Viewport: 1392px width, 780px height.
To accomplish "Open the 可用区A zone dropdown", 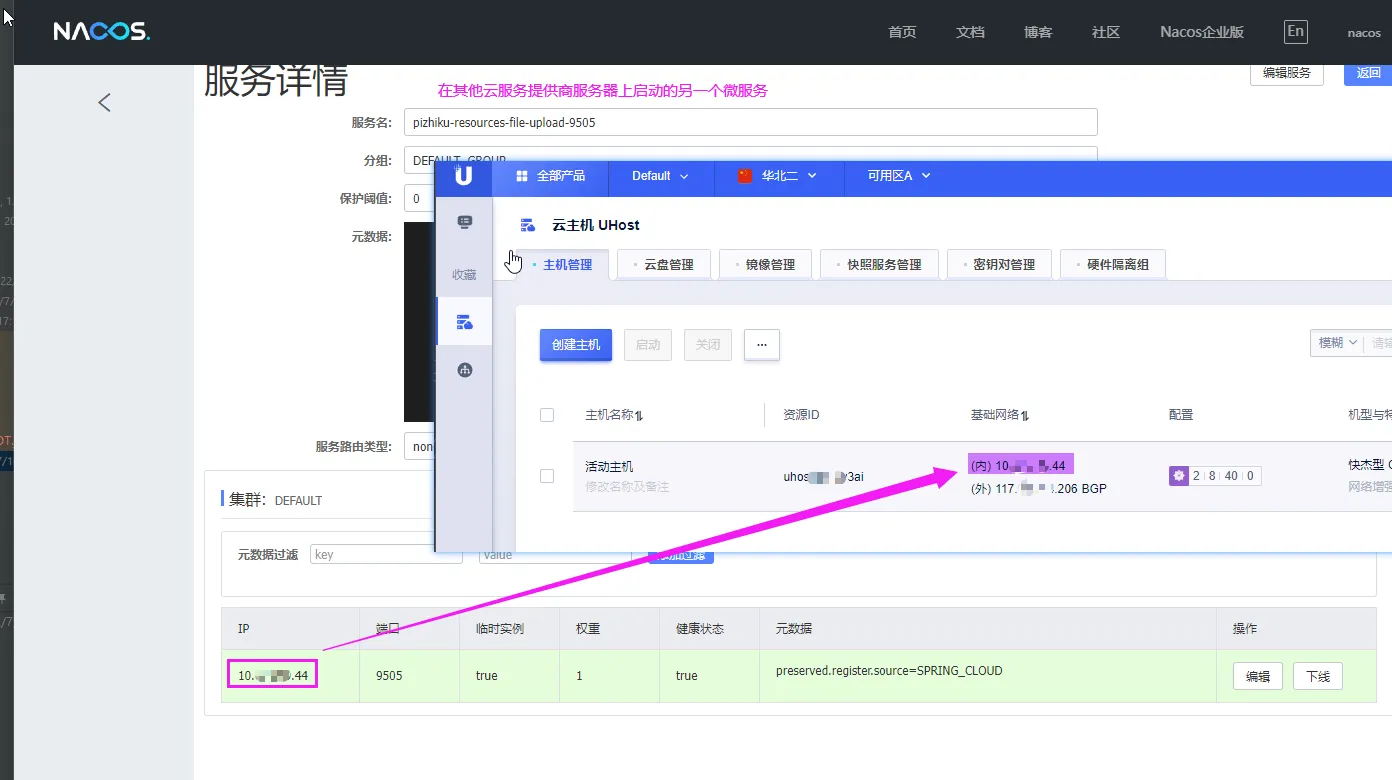I will 899,176.
